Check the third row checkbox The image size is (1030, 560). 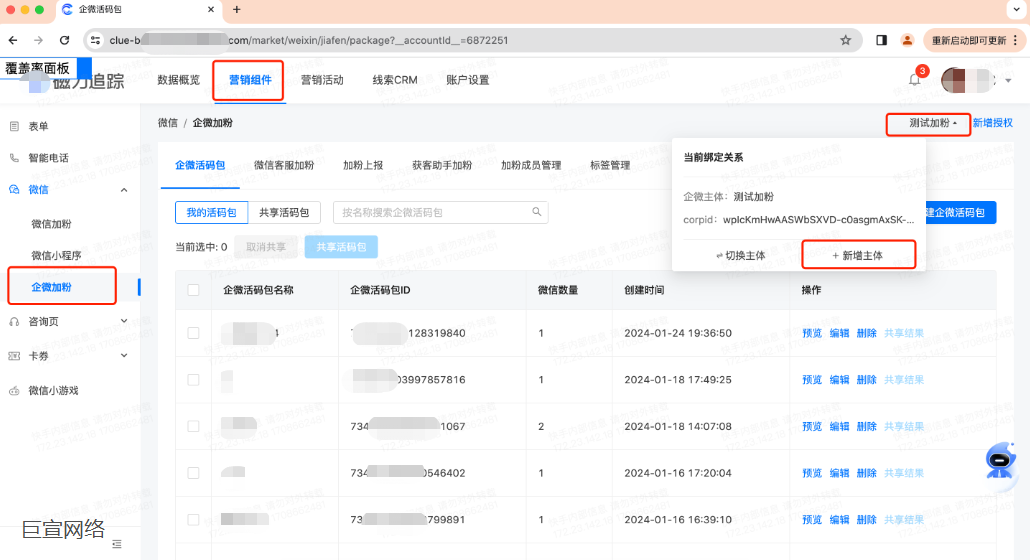coord(194,426)
